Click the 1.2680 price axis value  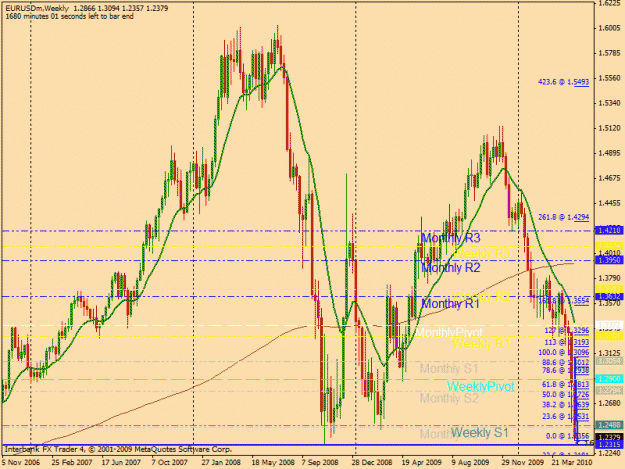coord(609,403)
